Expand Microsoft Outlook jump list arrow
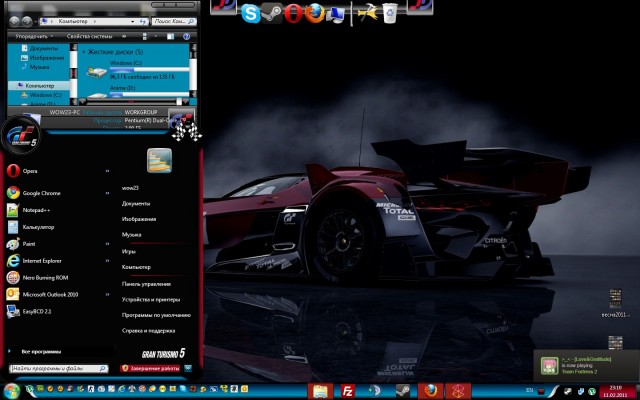The image size is (640, 400). point(107,294)
